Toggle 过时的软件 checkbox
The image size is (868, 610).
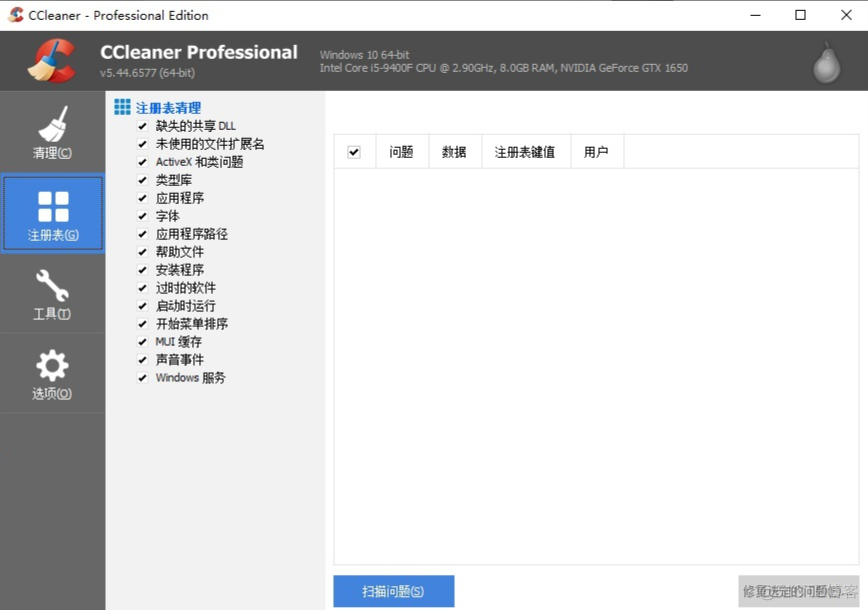(x=143, y=288)
